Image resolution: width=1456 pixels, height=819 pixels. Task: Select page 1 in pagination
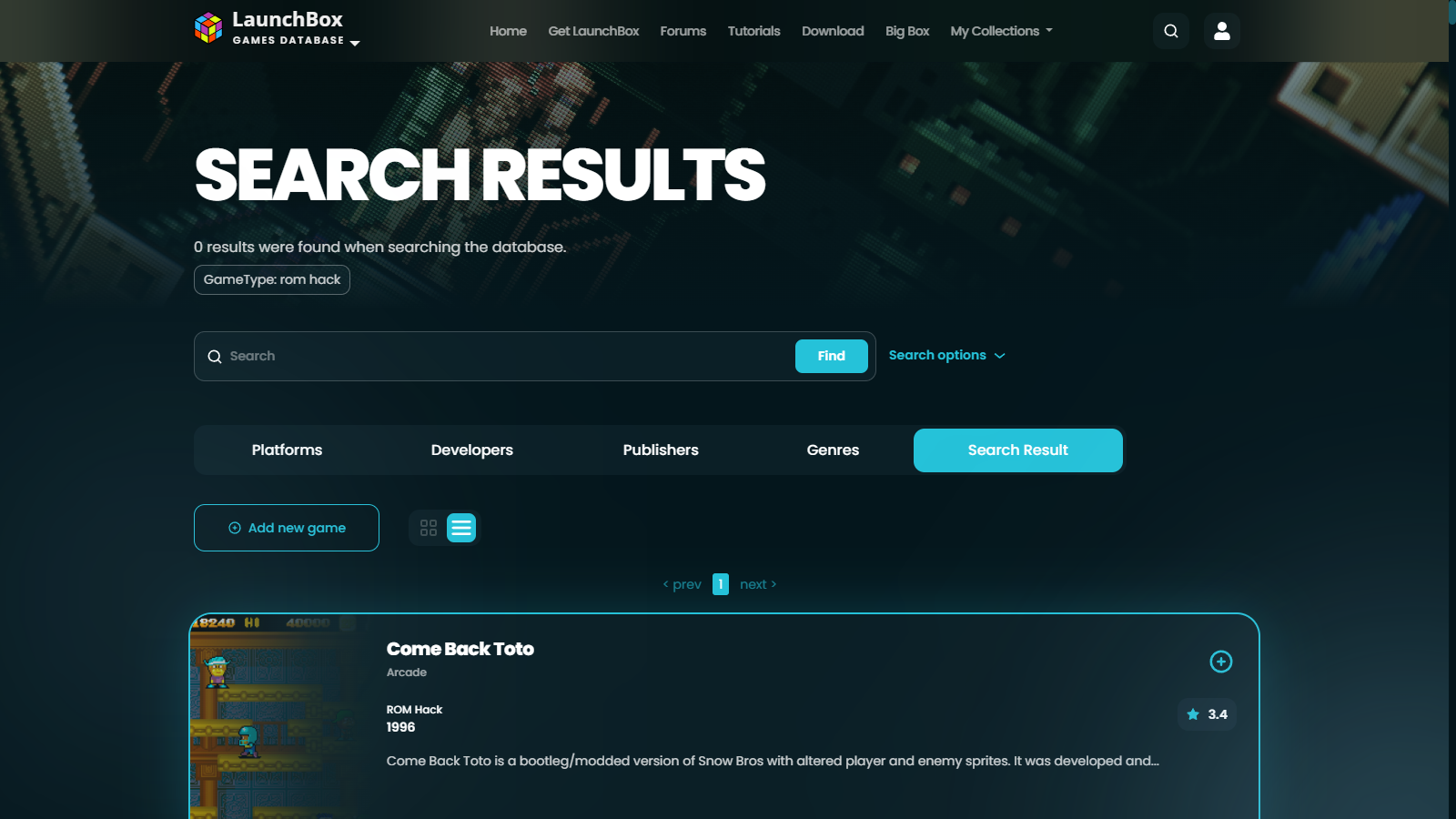(x=721, y=584)
